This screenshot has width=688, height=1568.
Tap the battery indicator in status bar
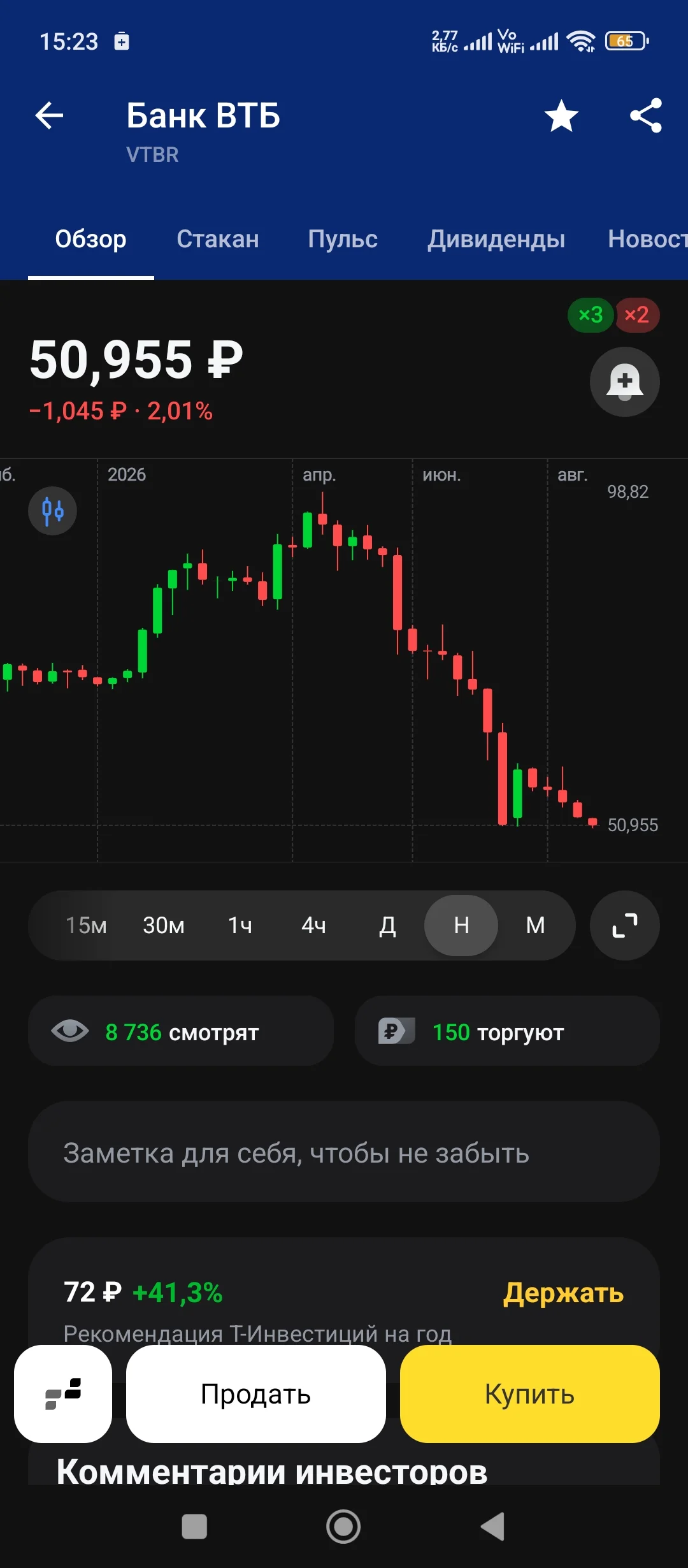[627, 41]
